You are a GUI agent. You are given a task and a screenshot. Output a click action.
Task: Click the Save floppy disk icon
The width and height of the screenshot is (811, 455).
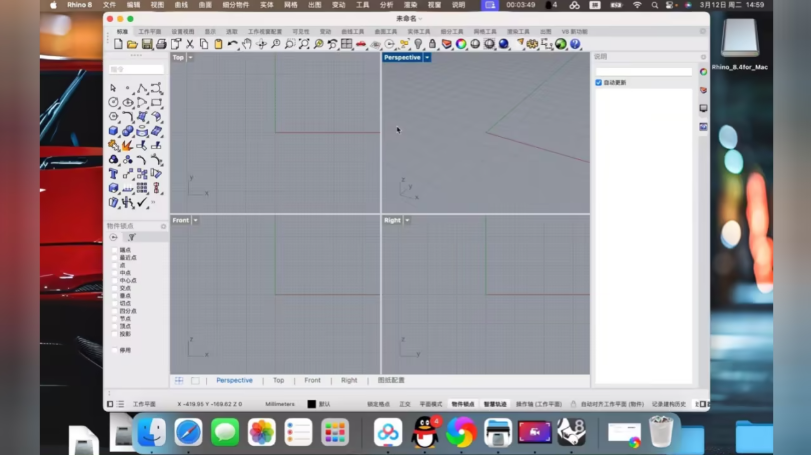pyautogui.click(x=147, y=44)
